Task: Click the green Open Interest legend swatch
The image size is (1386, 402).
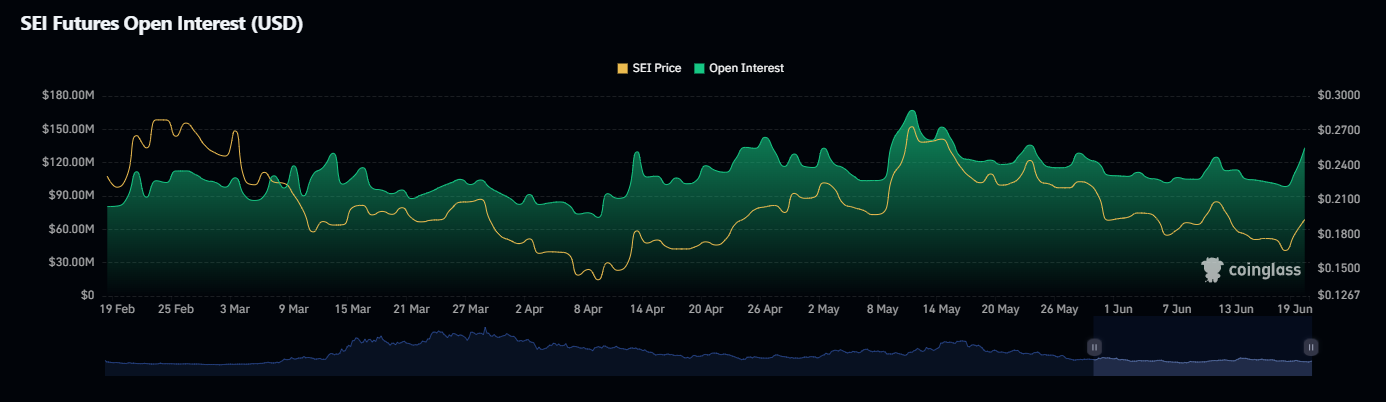Action: pyautogui.click(x=699, y=68)
